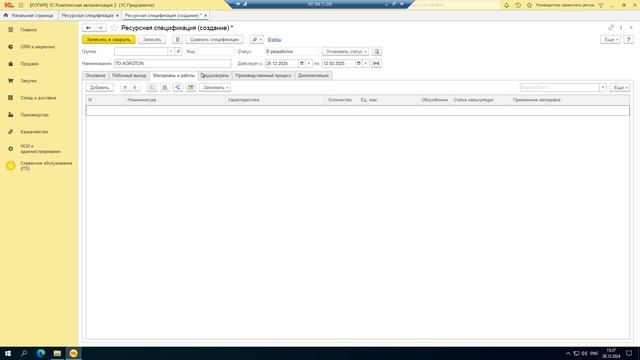Click Добавить button in table toolbar

(x=99, y=88)
